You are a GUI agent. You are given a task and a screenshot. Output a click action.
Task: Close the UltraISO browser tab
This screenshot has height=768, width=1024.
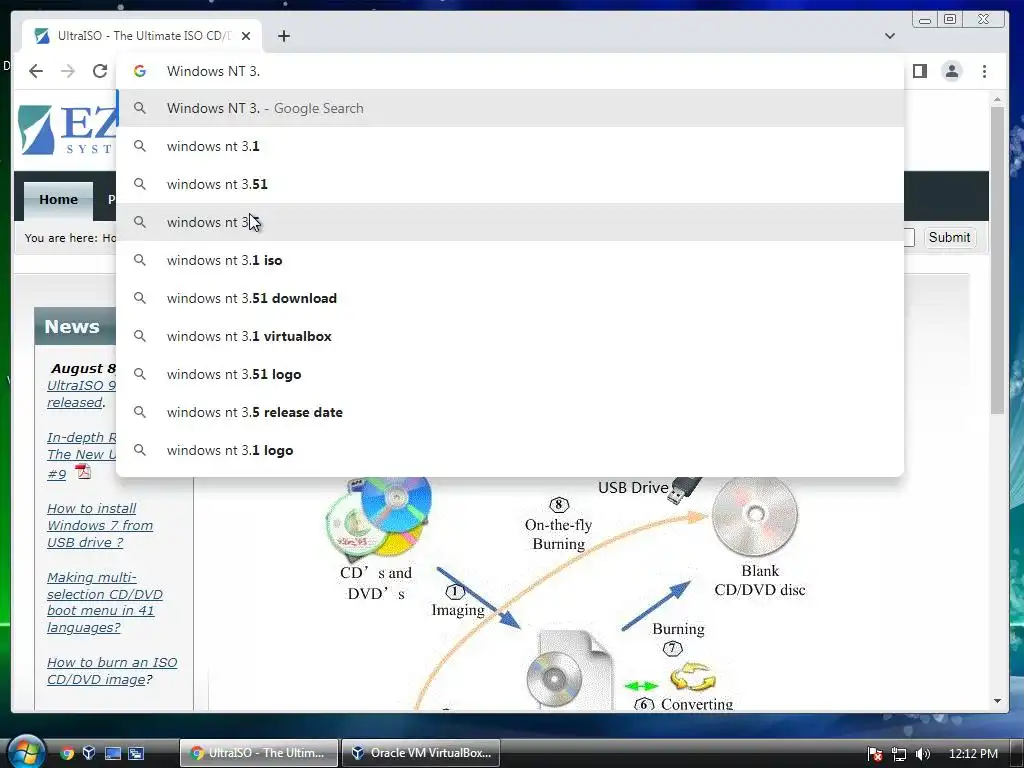(246, 36)
